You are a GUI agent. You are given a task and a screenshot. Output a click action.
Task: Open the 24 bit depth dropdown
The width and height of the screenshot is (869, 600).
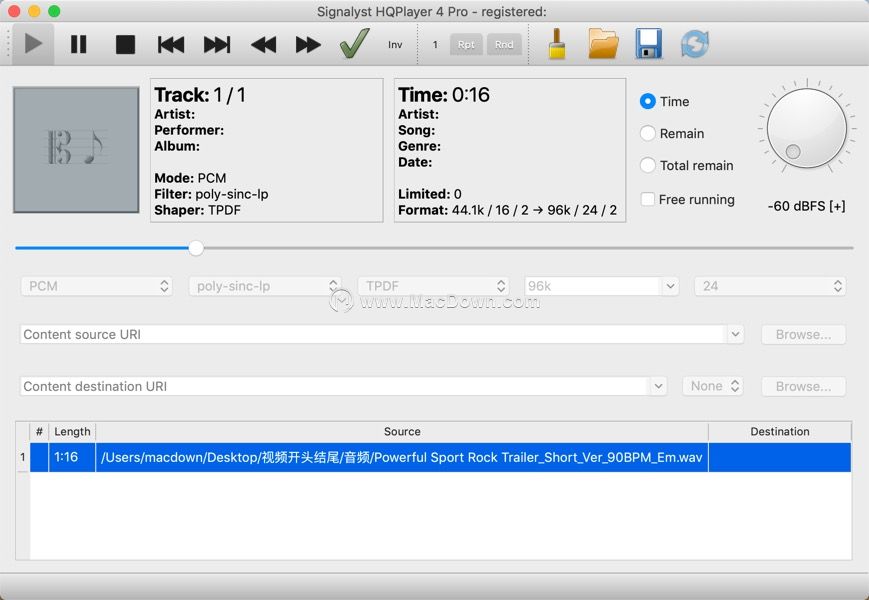770,286
